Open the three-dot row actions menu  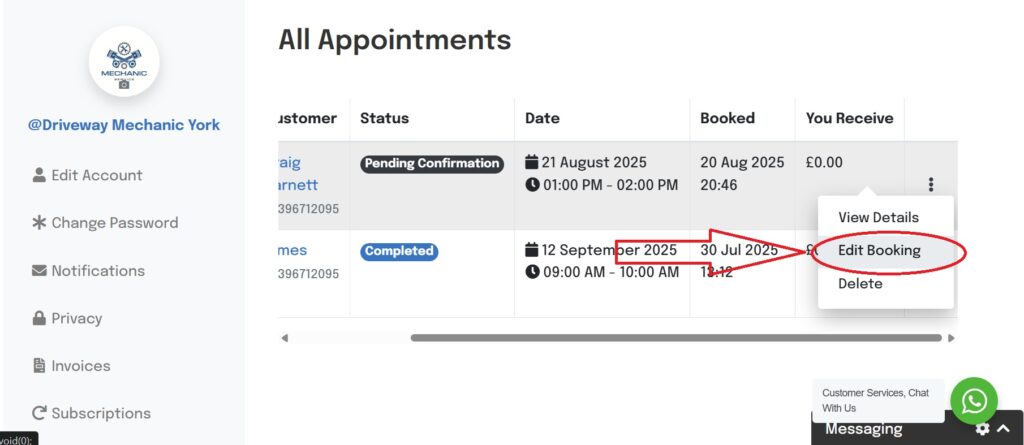(x=931, y=185)
